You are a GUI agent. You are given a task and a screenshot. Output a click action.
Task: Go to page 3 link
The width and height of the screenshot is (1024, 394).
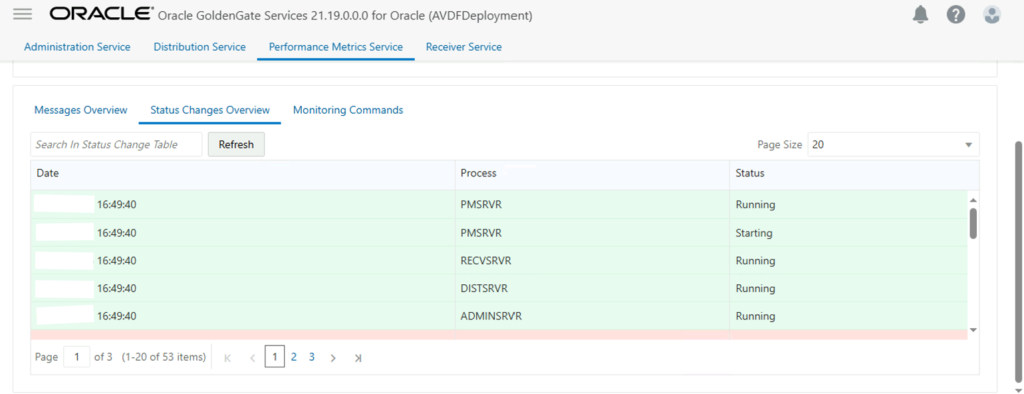312,357
